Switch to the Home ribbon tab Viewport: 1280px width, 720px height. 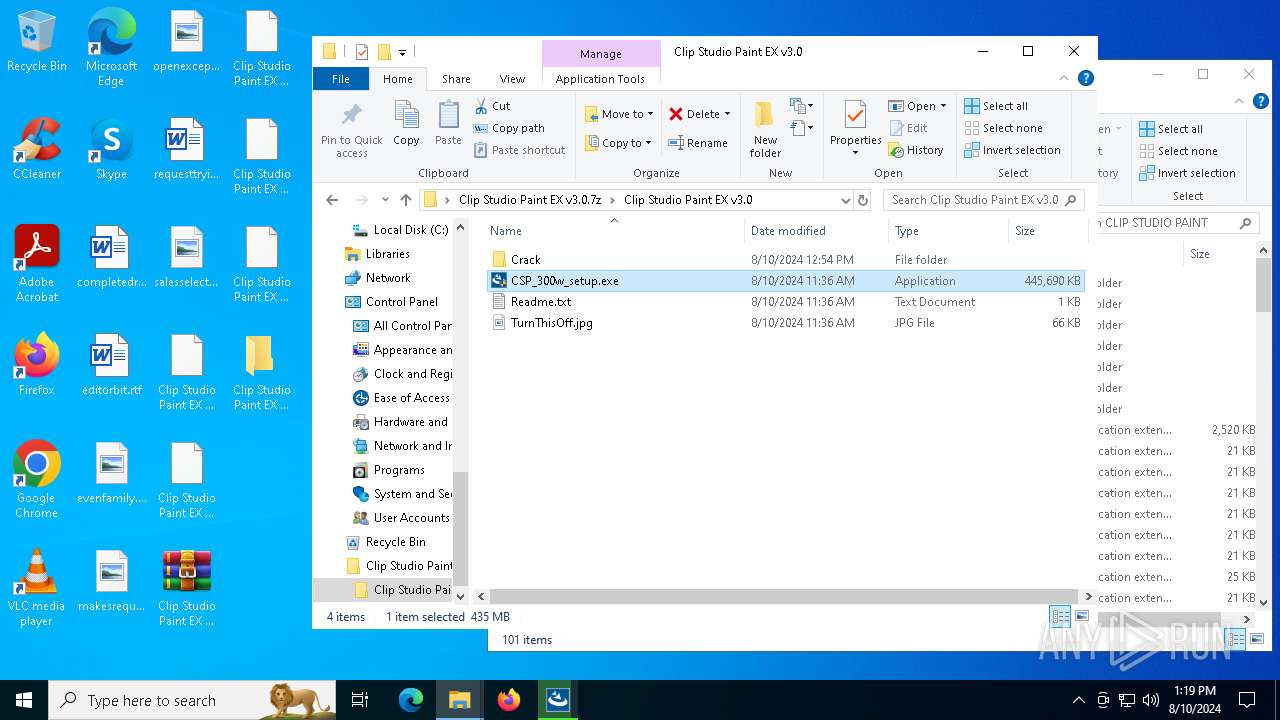pos(397,79)
